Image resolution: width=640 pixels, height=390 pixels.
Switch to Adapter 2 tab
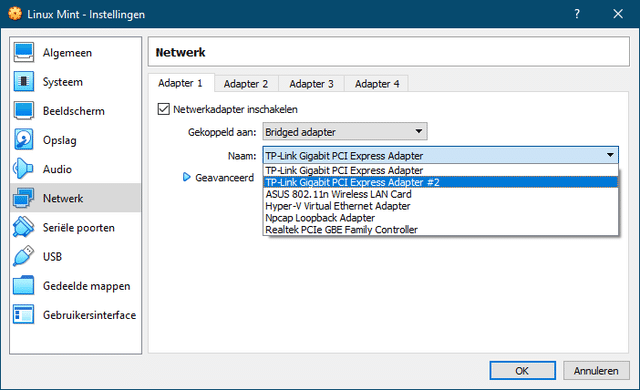(x=246, y=84)
